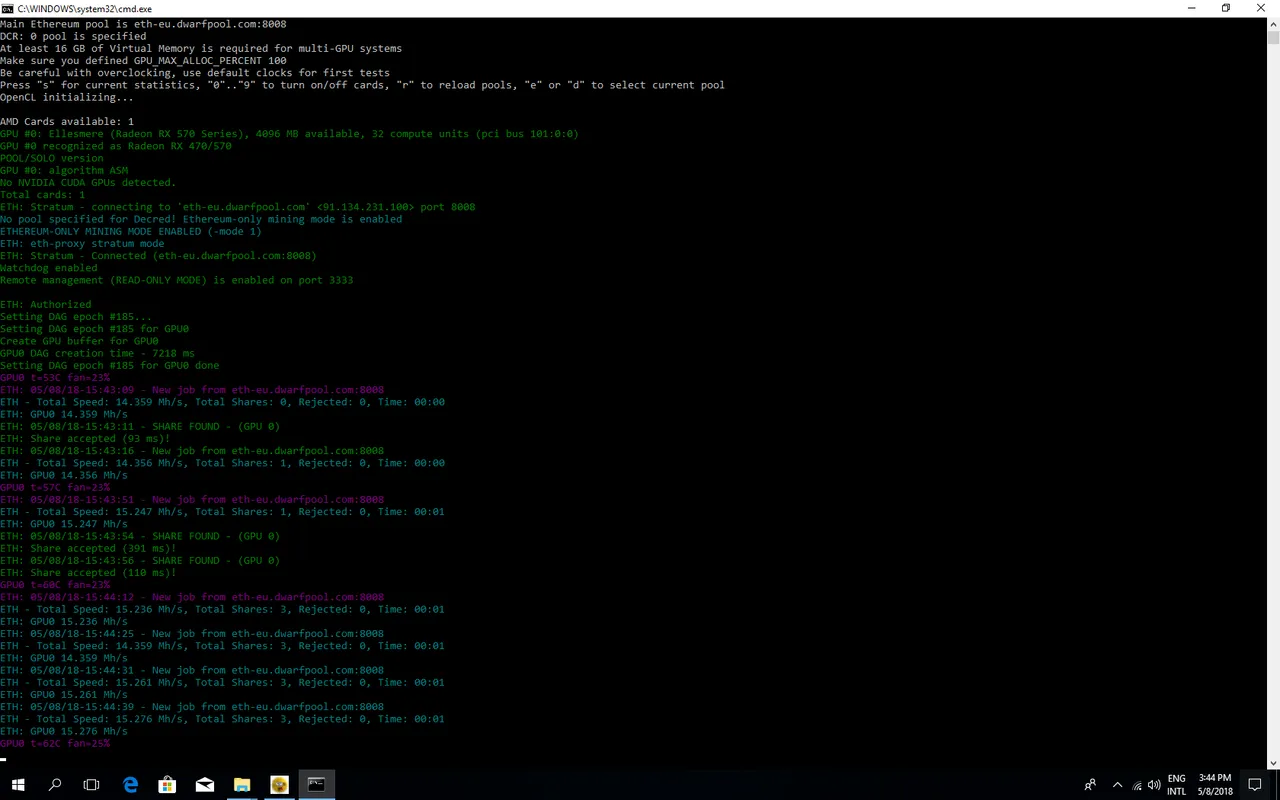The height and width of the screenshot is (800, 1280).
Task: Open the Action Center notifications icon
Action: point(1255,785)
